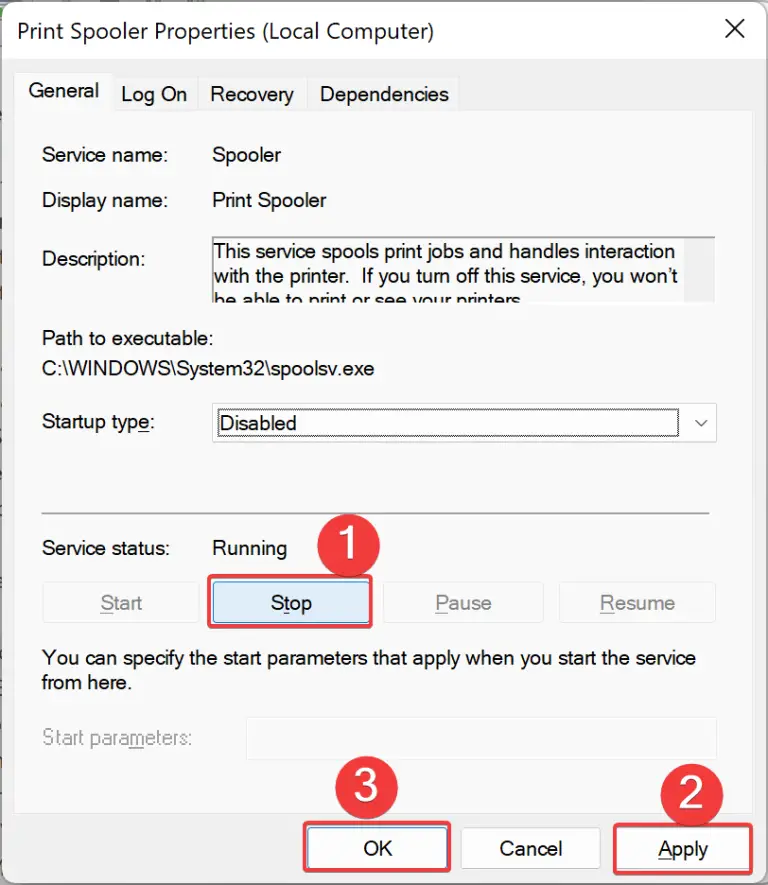768x885 pixels.
Task: Switch to the Log On tab
Action: [x=153, y=93]
